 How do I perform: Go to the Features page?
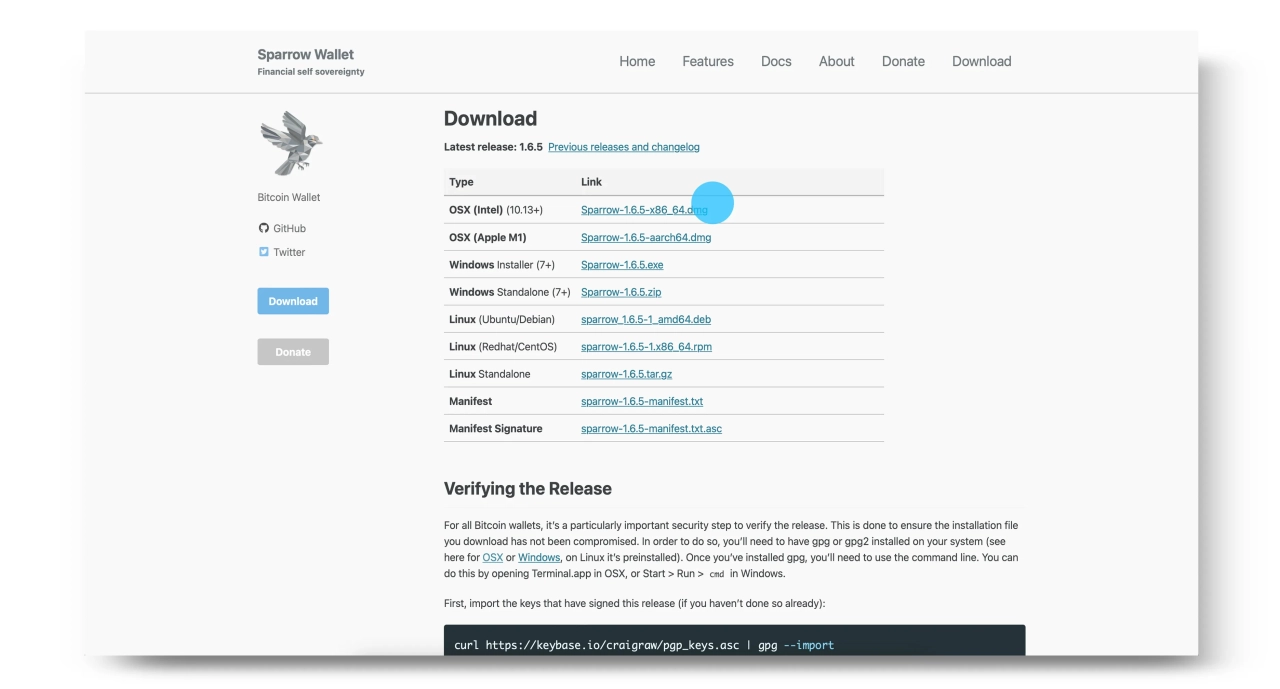(x=708, y=61)
